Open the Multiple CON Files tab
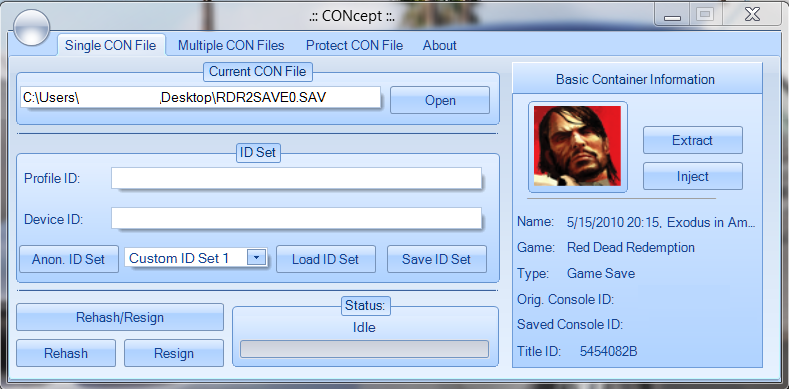789x389 pixels. [231, 46]
